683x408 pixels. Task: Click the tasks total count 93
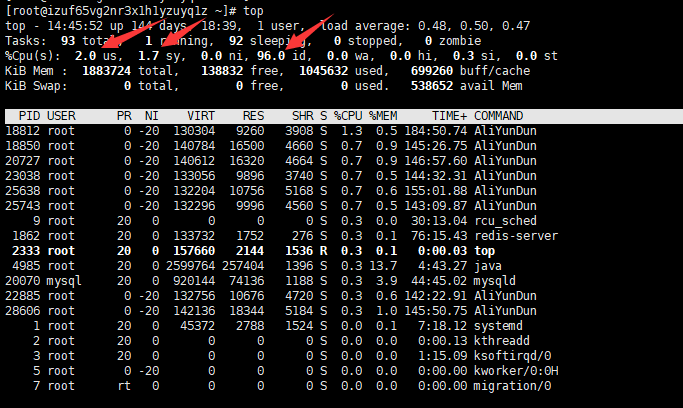click(68, 41)
